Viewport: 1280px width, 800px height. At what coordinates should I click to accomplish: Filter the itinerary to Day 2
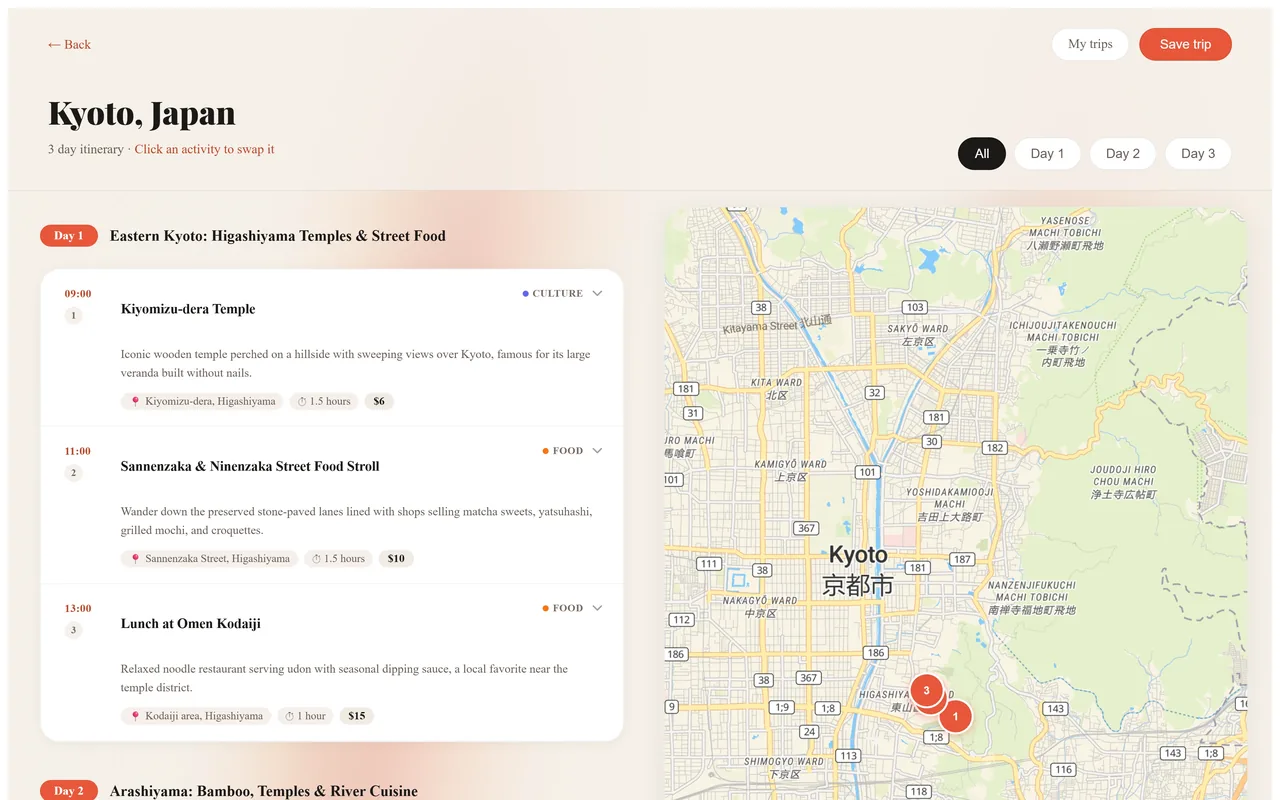(x=1123, y=154)
